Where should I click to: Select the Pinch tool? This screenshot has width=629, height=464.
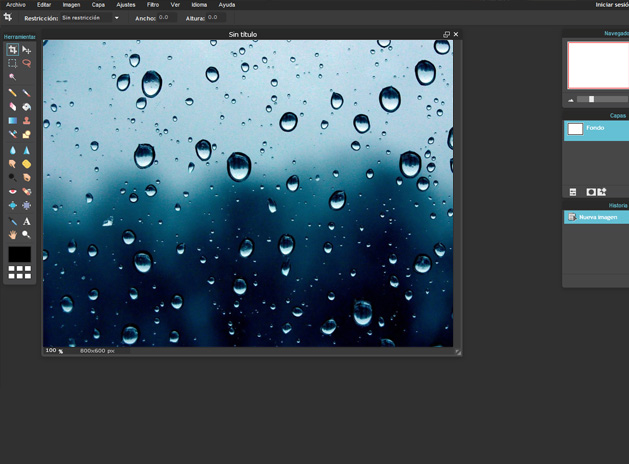pos(26,205)
